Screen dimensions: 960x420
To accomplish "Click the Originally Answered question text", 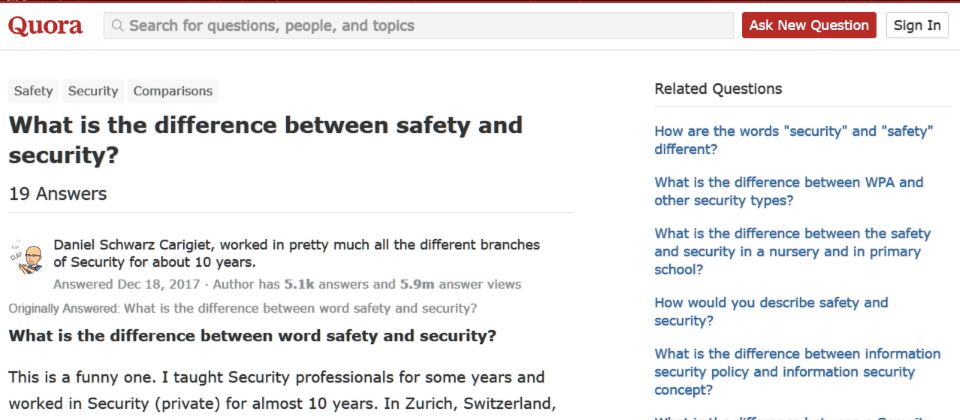I will pyautogui.click(x=301, y=308).
